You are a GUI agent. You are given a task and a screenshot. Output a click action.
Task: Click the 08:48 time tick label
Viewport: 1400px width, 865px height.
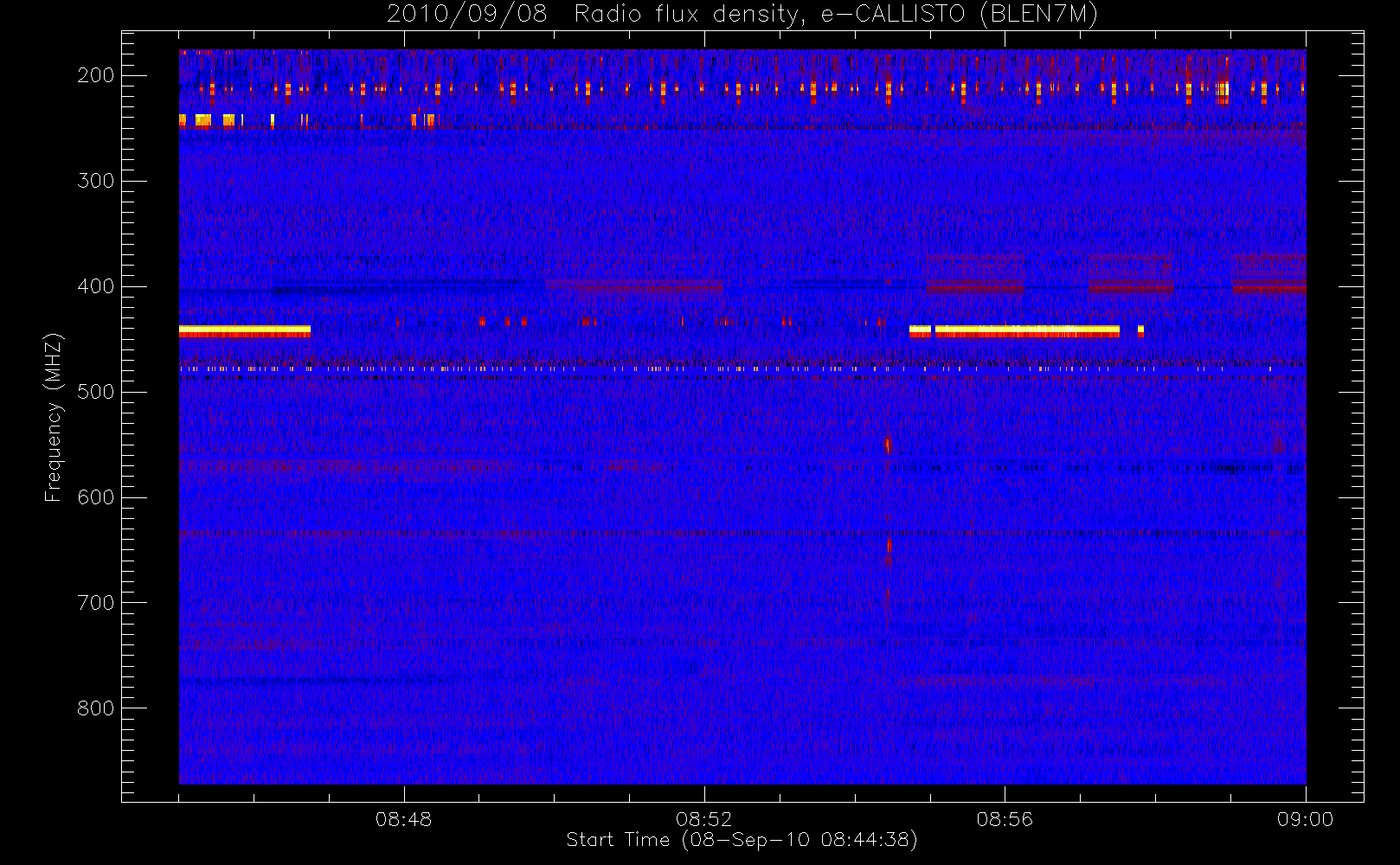click(403, 818)
